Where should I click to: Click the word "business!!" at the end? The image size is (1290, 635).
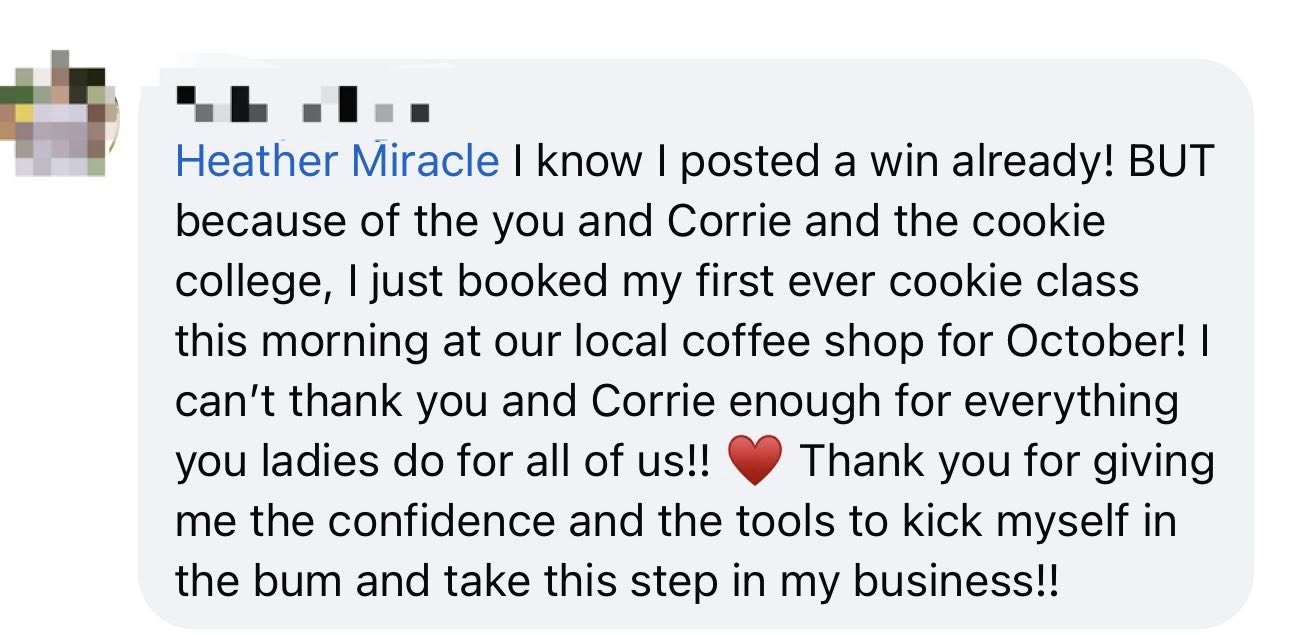coord(954,582)
